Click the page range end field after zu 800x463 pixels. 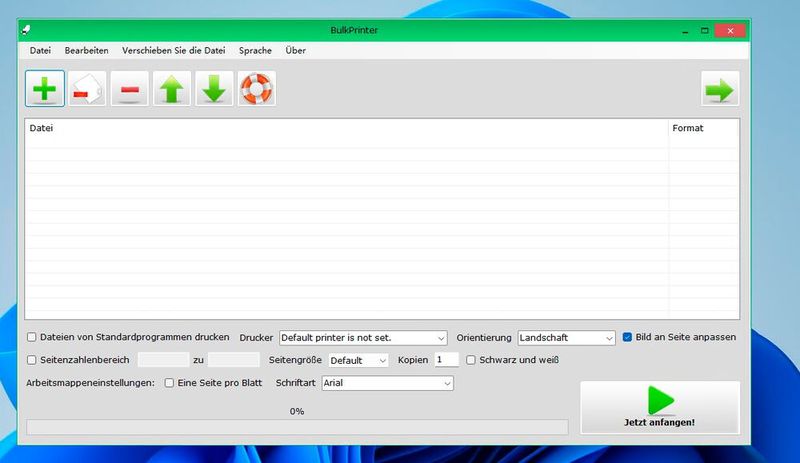click(234, 360)
